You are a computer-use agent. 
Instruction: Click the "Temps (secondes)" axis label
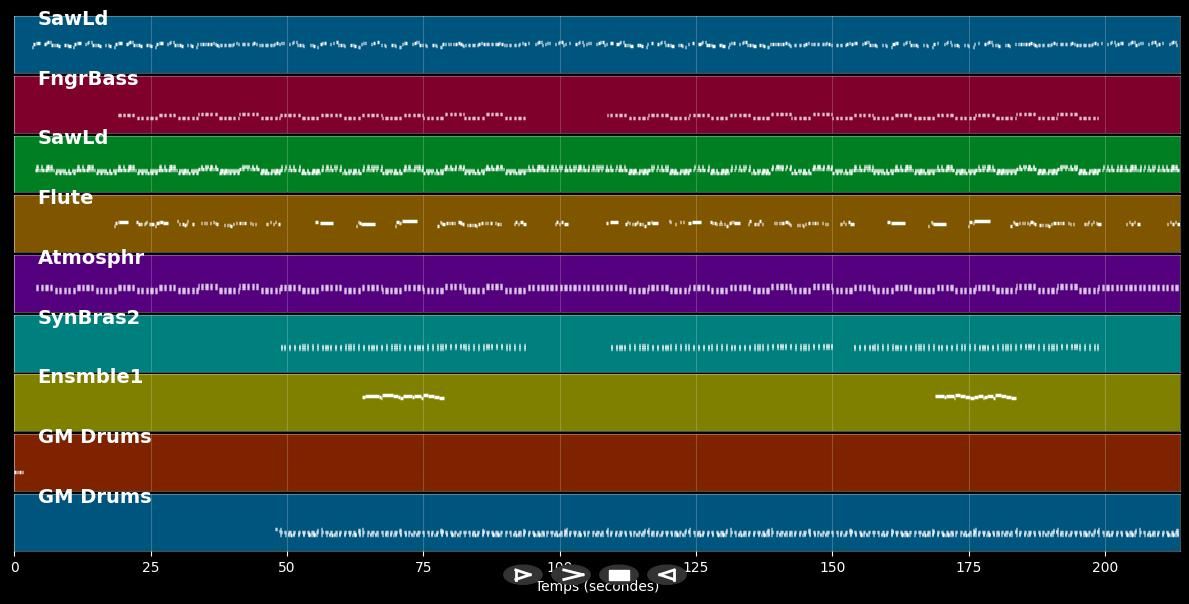click(x=597, y=588)
